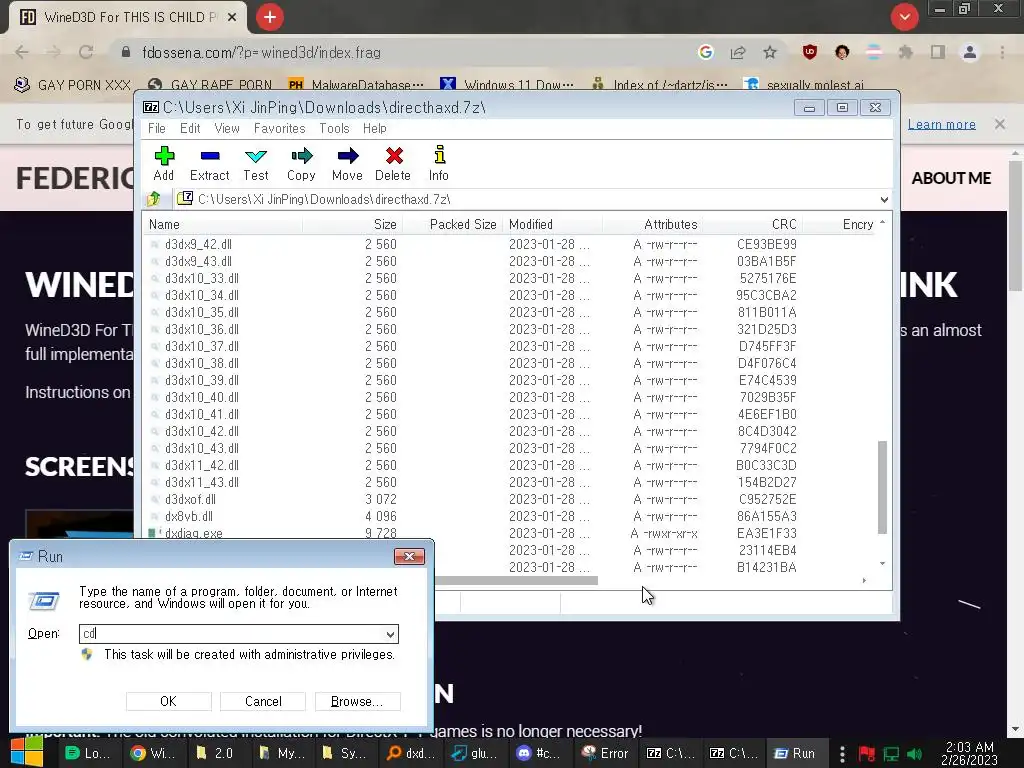The width and height of the screenshot is (1024, 768).
Task: Expand the Run dialog Open dropdown
Action: [390, 634]
